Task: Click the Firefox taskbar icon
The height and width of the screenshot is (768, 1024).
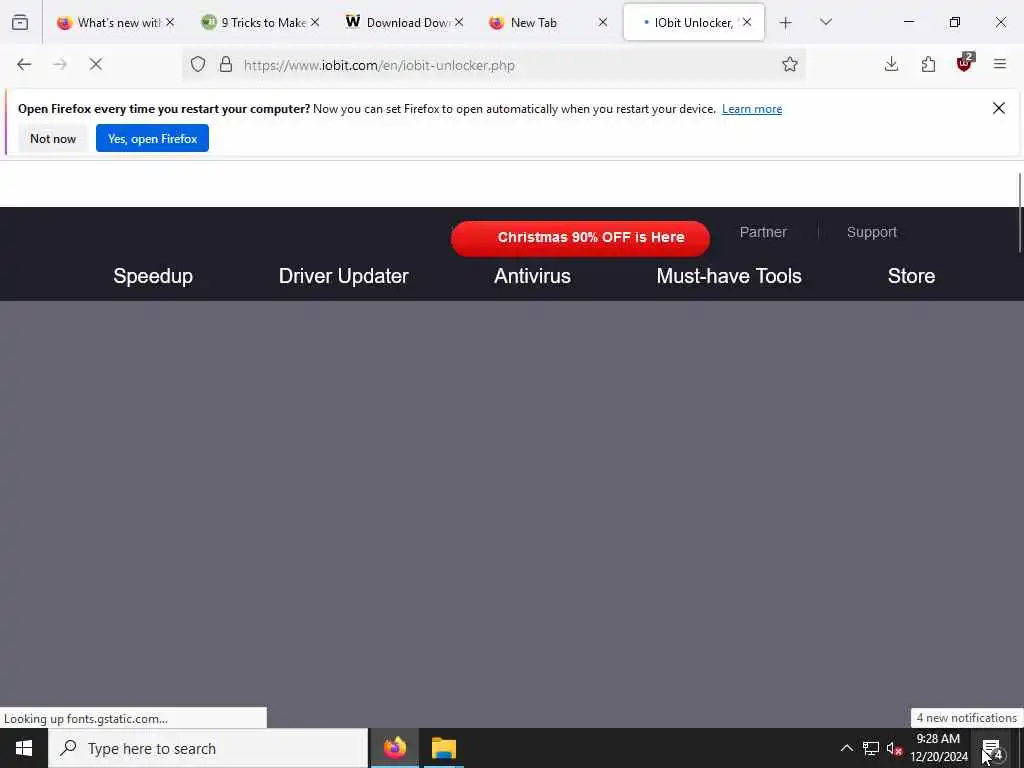Action: 394,748
